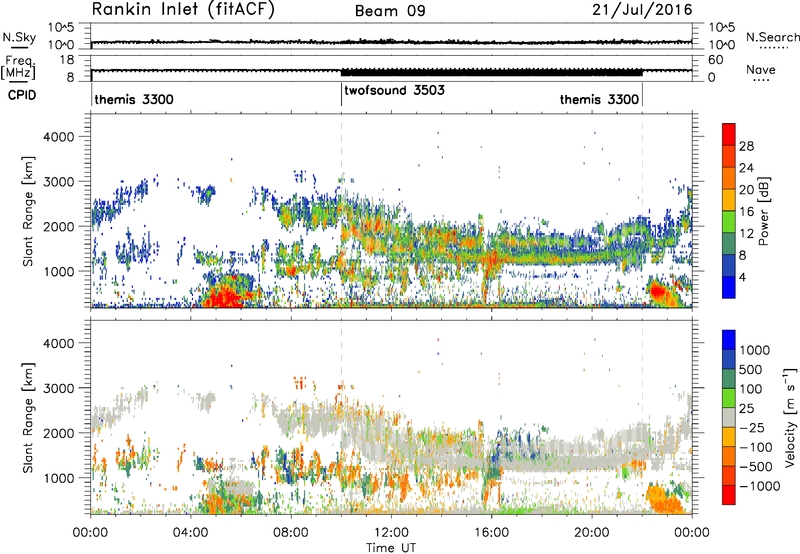Click the red high-power patch near 05:00

(224, 297)
